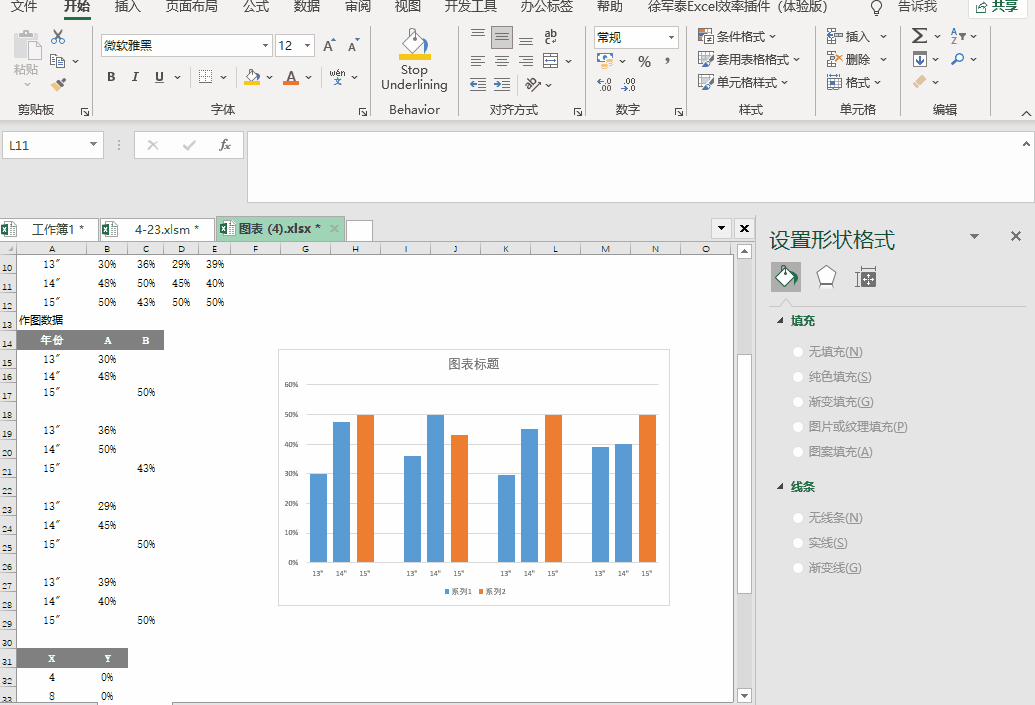Screen dimensions: 1035x705
Task: Increase font size with large A icon
Action: (x=329, y=46)
